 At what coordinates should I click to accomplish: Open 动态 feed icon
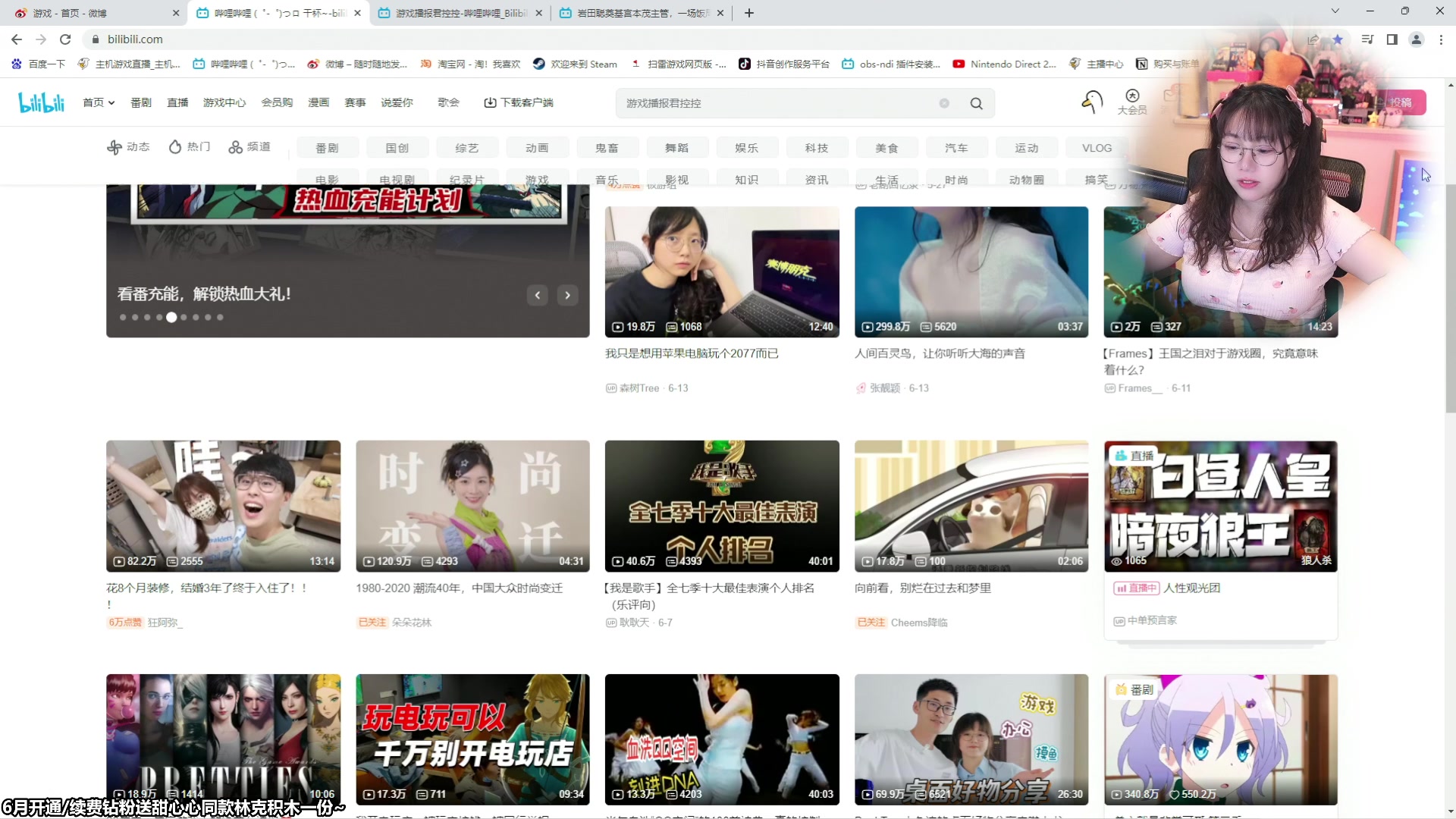click(128, 147)
